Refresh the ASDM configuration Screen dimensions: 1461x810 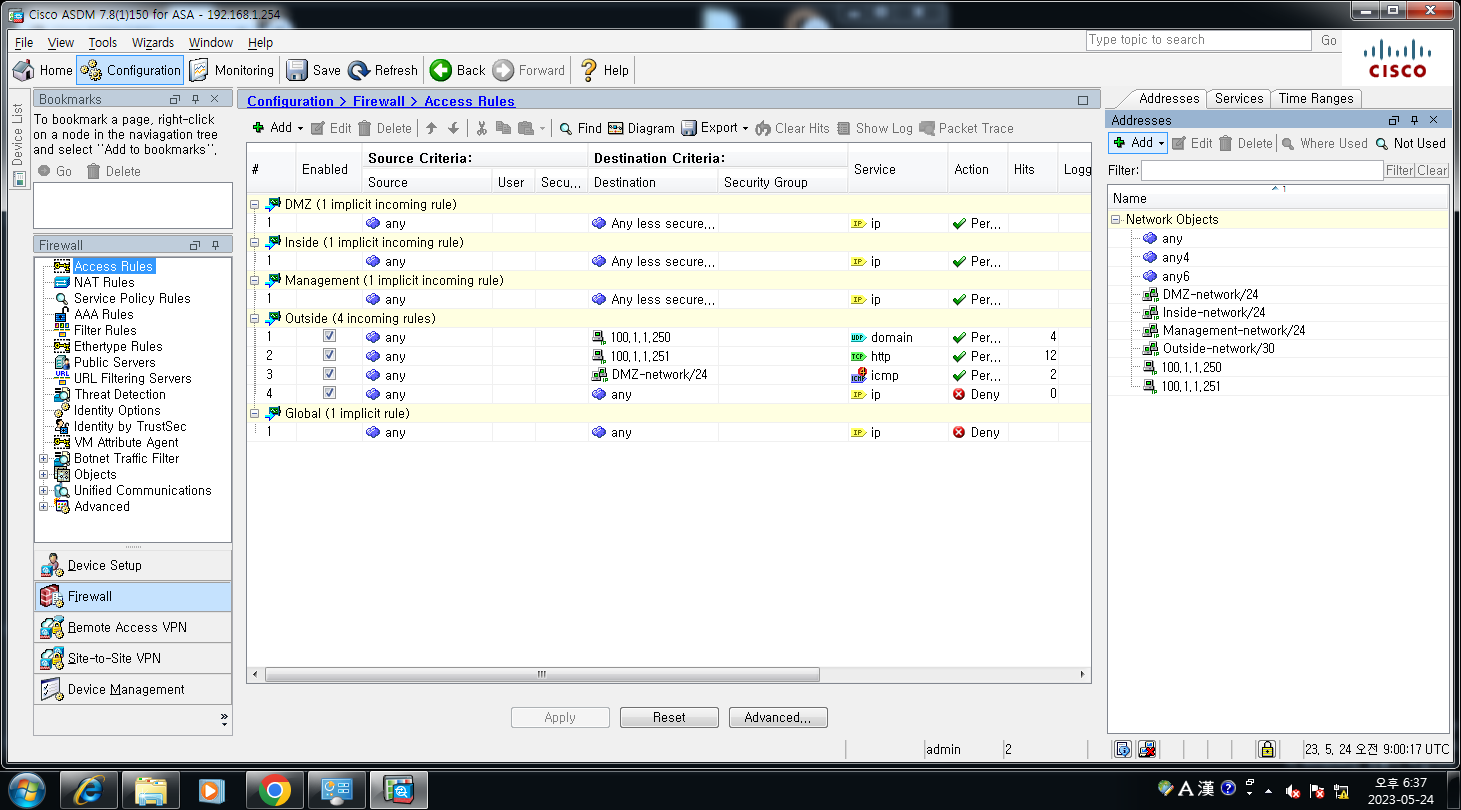(x=384, y=70)
